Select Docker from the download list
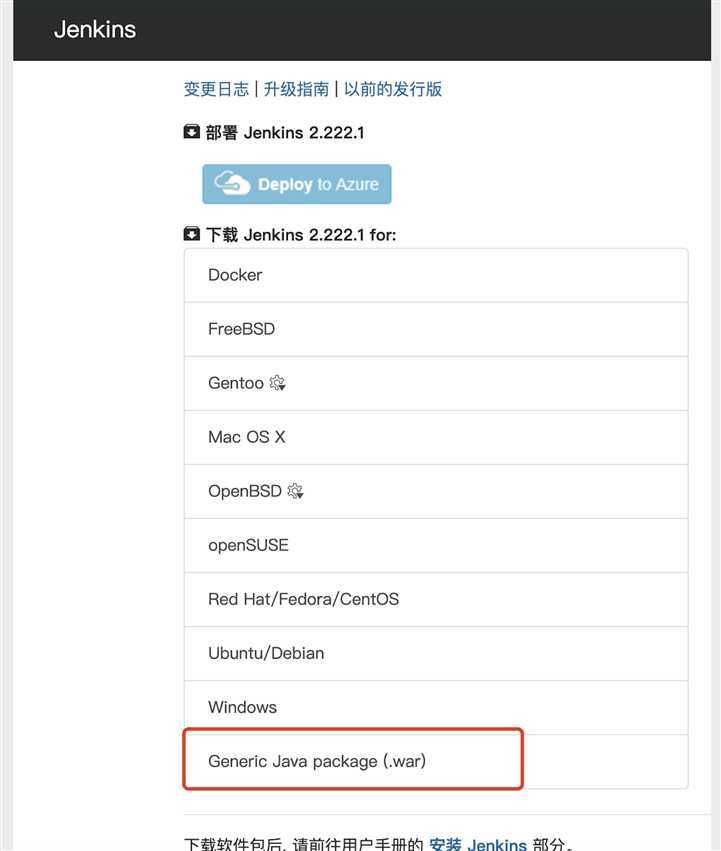The height and width of the screenshot is (851, 721). coord(436,275)
